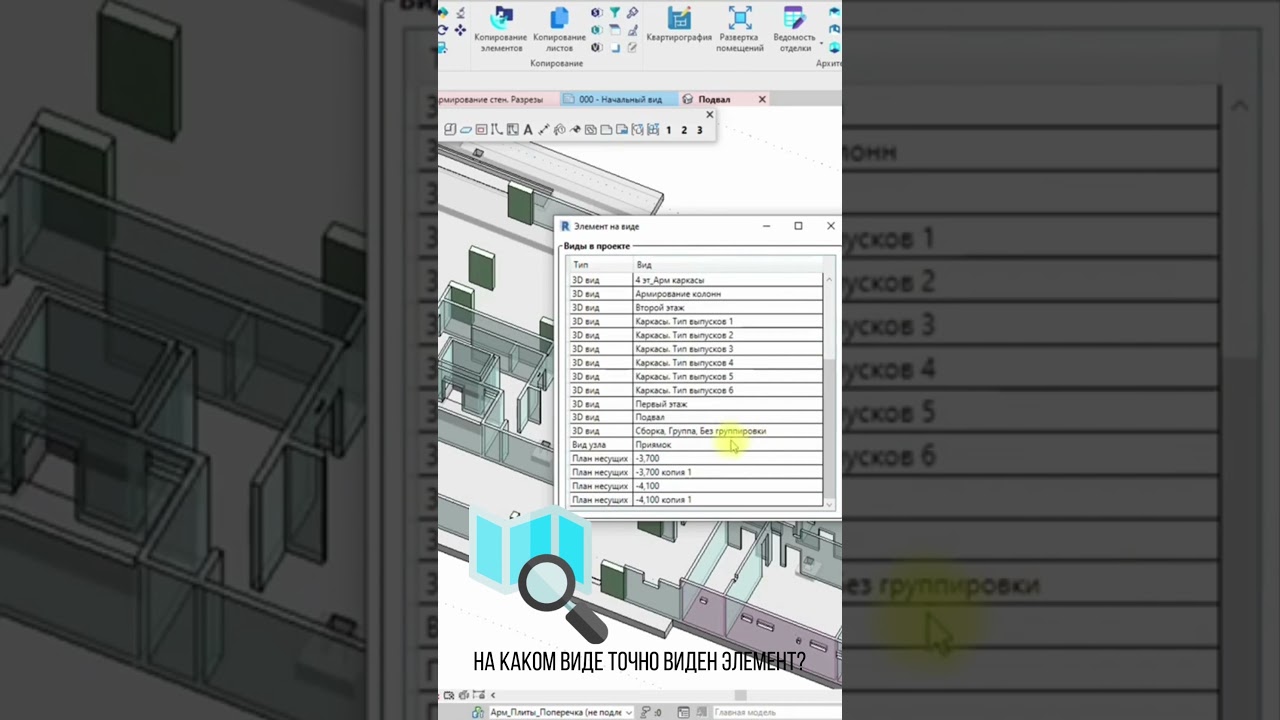Click the dark S circle icon in ribbon
The image size is (1280, 720).
coord(597,13)
